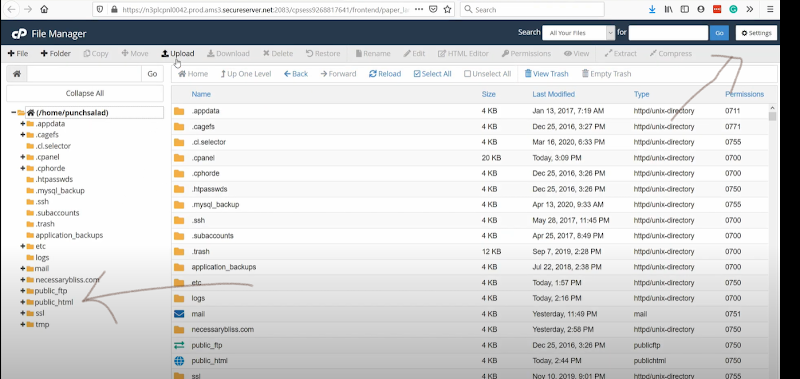Image resolution: width=800 pixels, height=379 pixels.
Task: Click Empty Trash
Action: pyautogui.click(x=607, y=74)
